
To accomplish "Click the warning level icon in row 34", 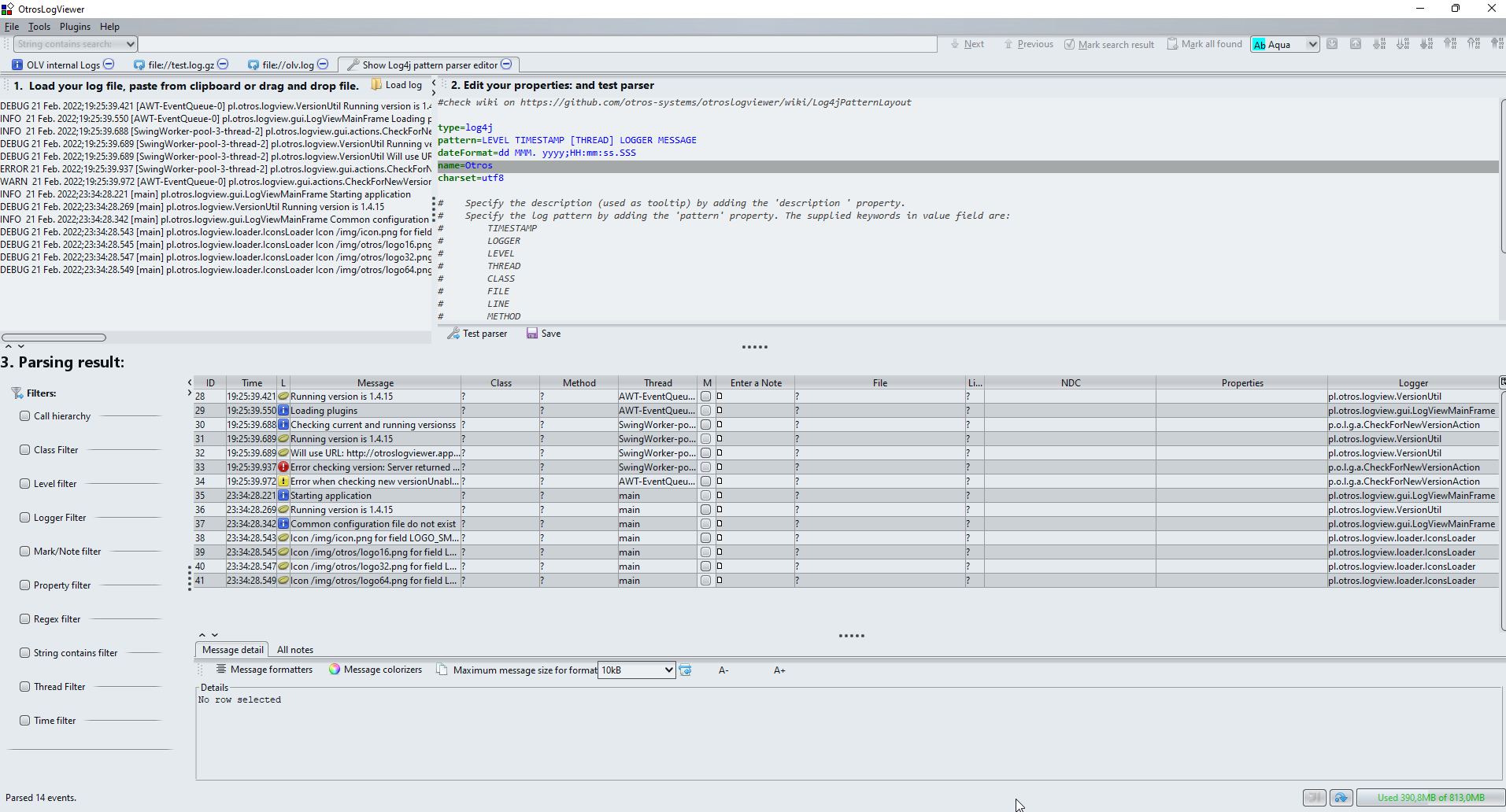I will [x=283, y=482].
